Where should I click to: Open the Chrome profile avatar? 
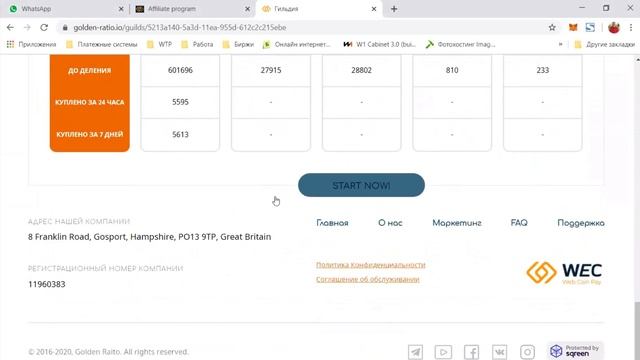[613, 27]
